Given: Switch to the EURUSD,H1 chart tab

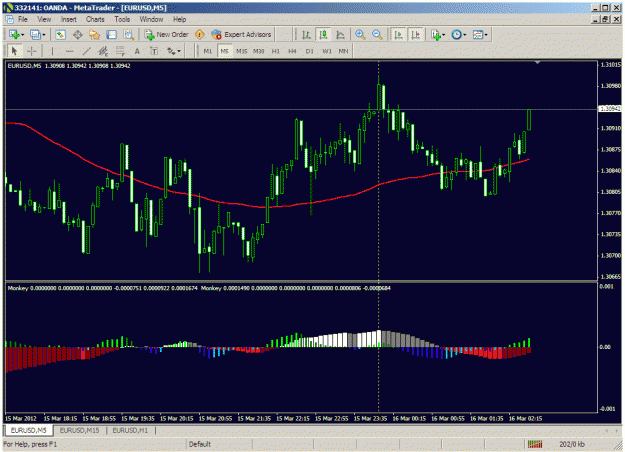Looking at the screenshot, I should tap(130, 430).
